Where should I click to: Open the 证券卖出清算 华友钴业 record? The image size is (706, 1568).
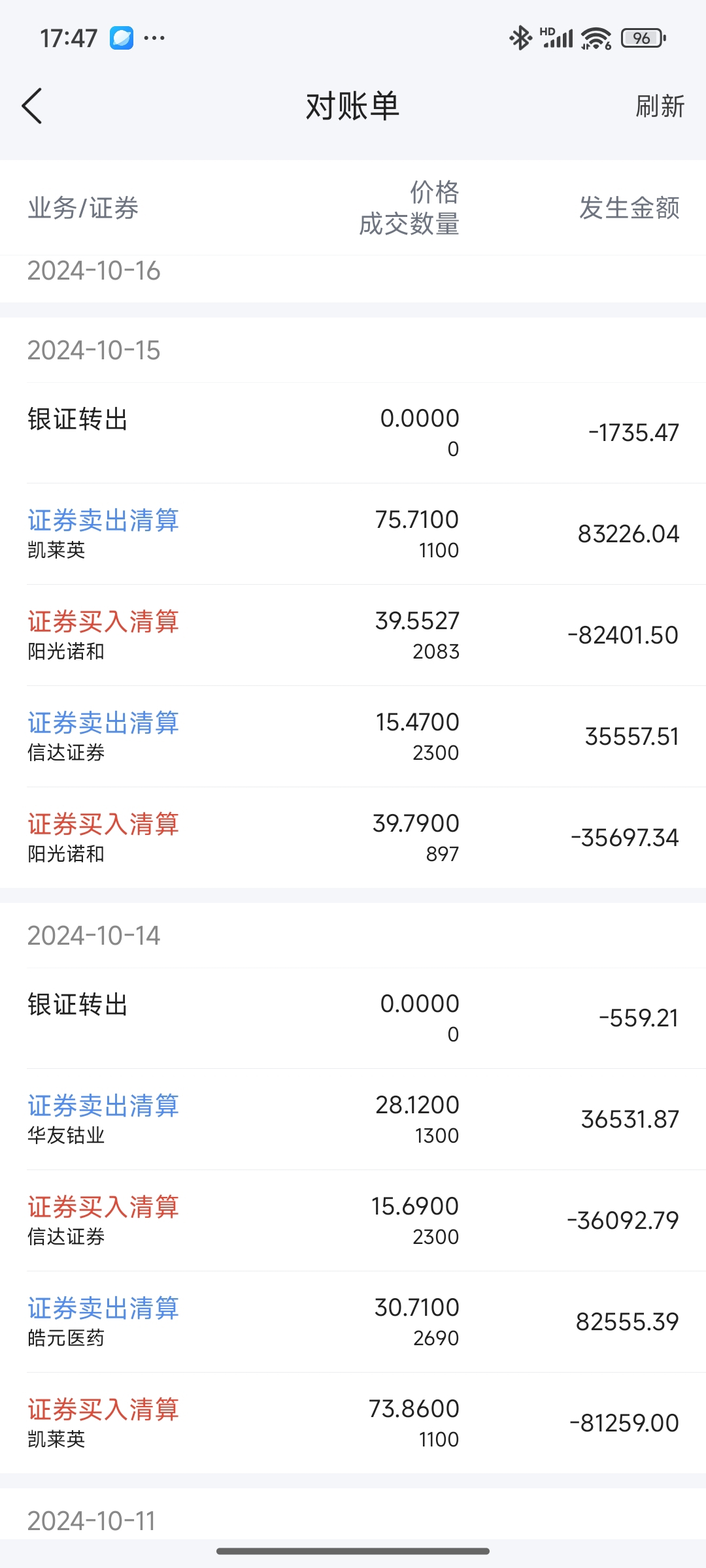[353, 1119]
